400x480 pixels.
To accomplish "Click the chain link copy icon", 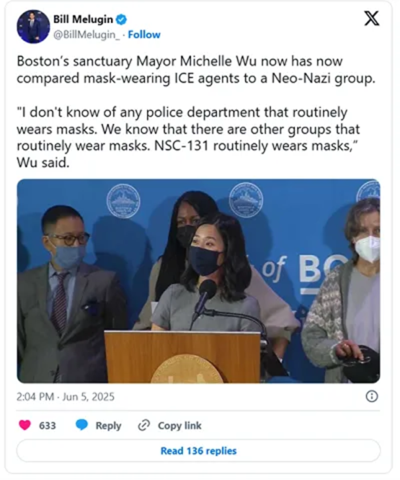I will coord(144,425).
